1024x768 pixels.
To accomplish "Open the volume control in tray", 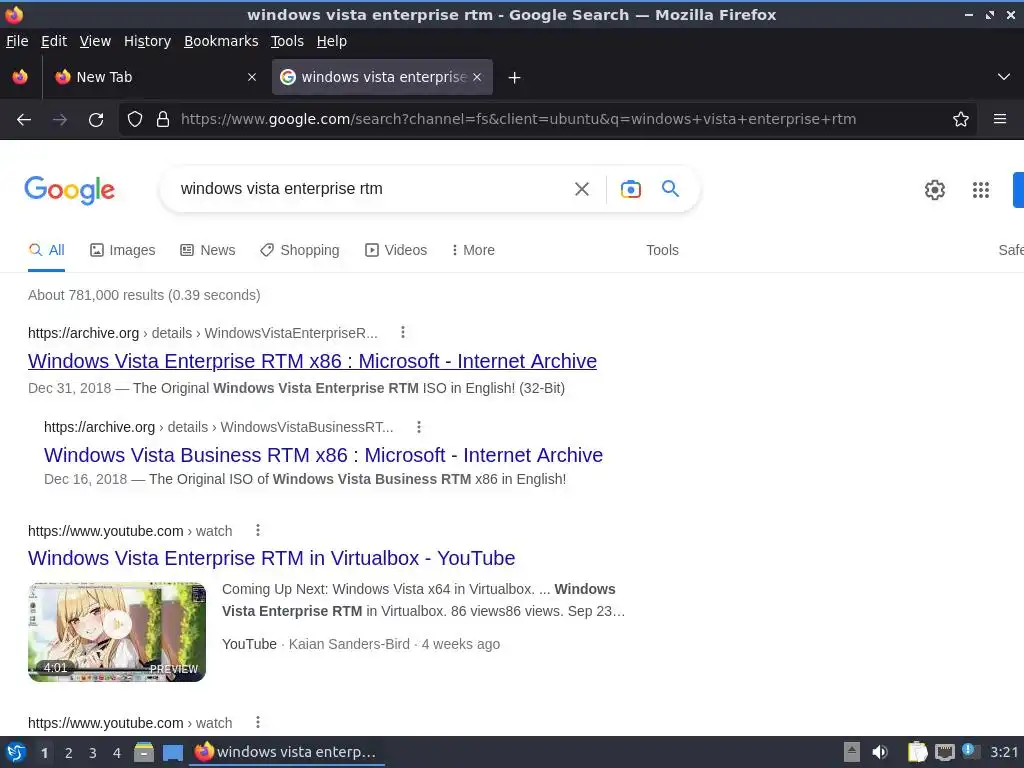I will click(880, 752).
